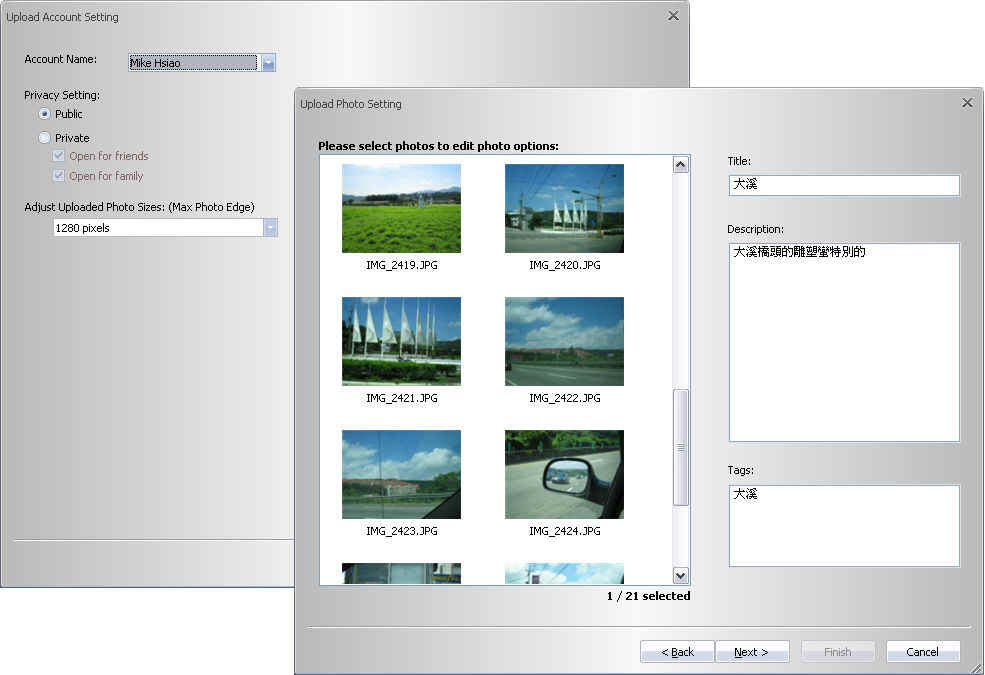Click into the Description text area
Image resolution: width=985 pixels, height=675 pixels.
844,342
